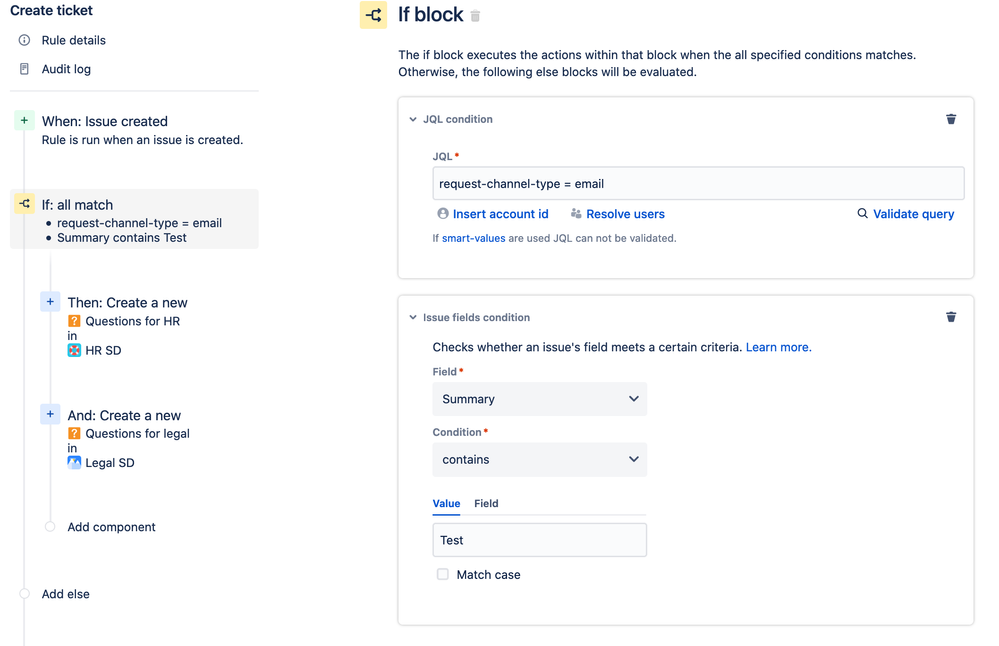Click the Audit log document icon

pos(25,69)
